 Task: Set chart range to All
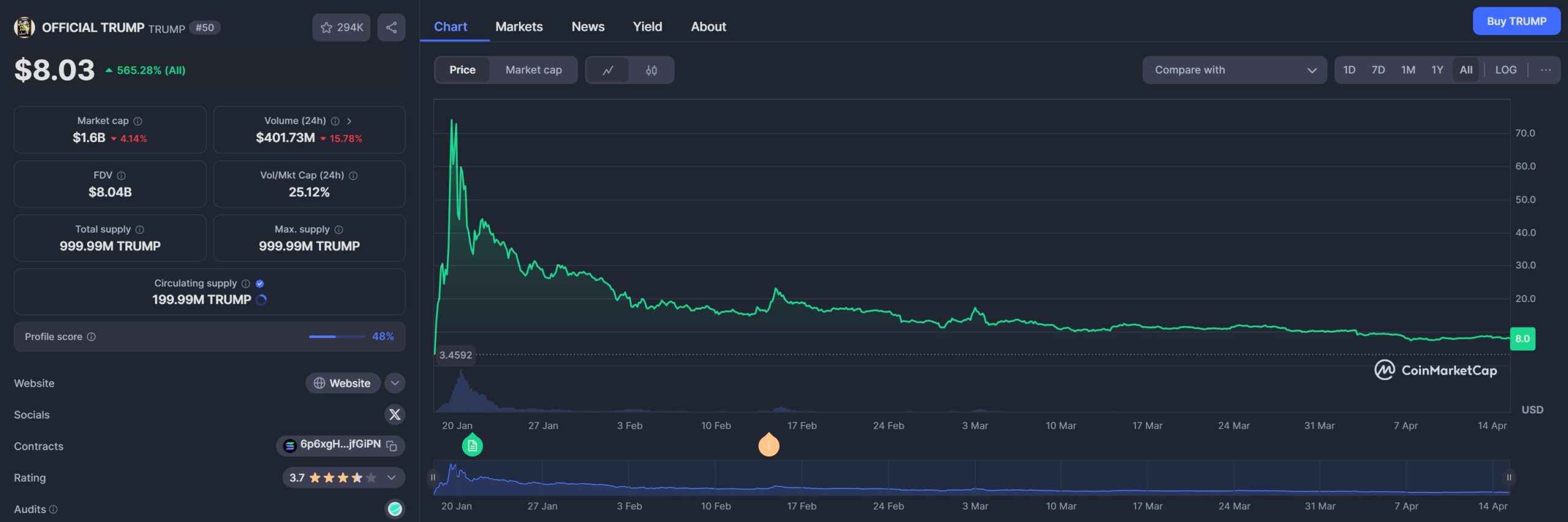[x=1466, y=70]
